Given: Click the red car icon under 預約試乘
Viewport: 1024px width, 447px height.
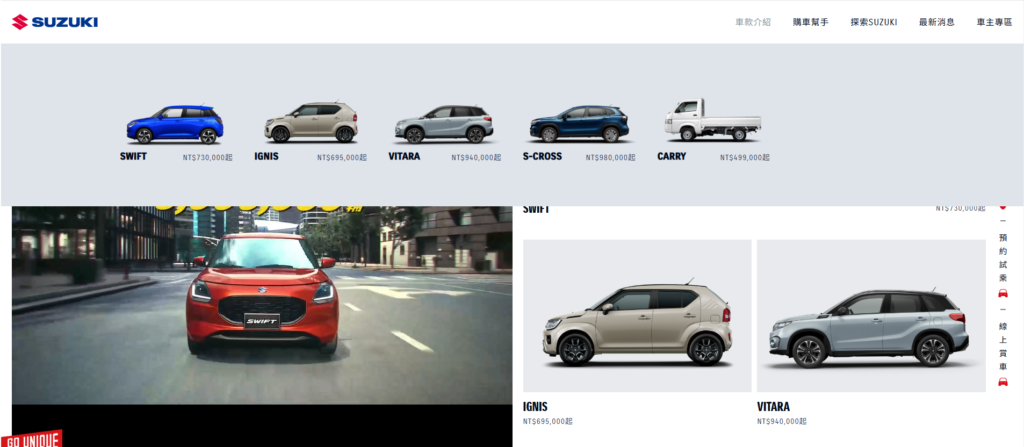Looking at the screenshot, I should (x=1003, y=293).
